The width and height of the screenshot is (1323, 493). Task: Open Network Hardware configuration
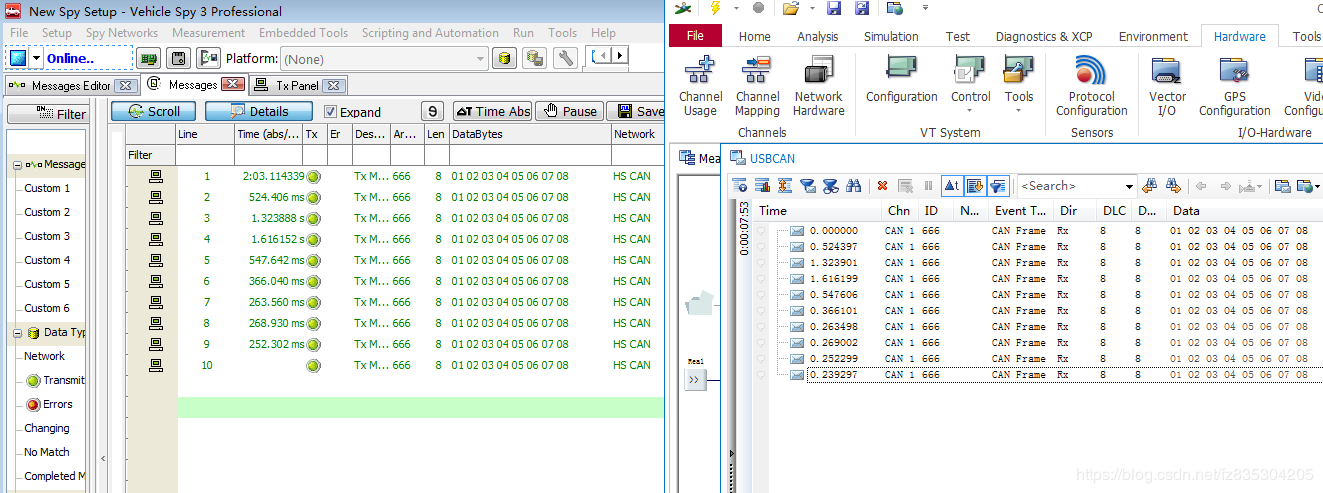pyautogui.click(x=819, y=86)
